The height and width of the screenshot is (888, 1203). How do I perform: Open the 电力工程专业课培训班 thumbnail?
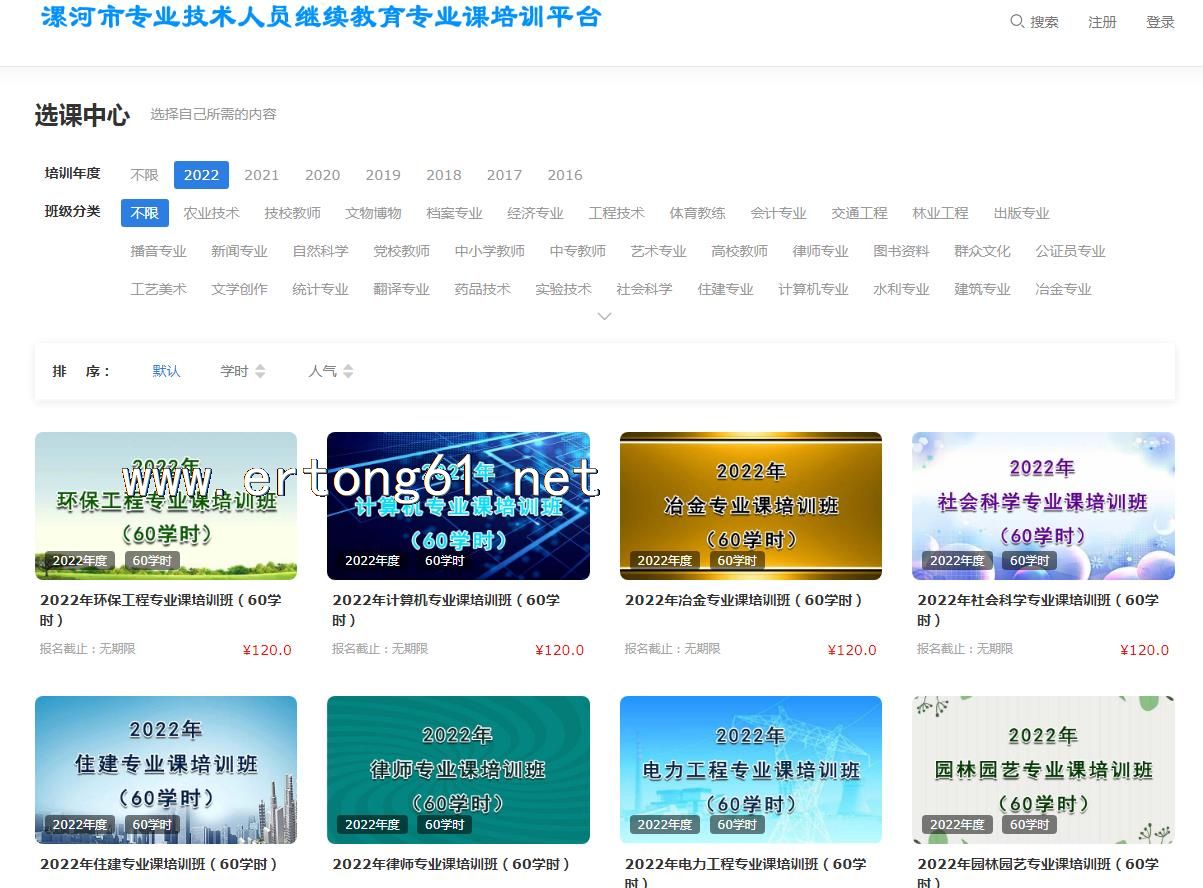tap(750, 770)
